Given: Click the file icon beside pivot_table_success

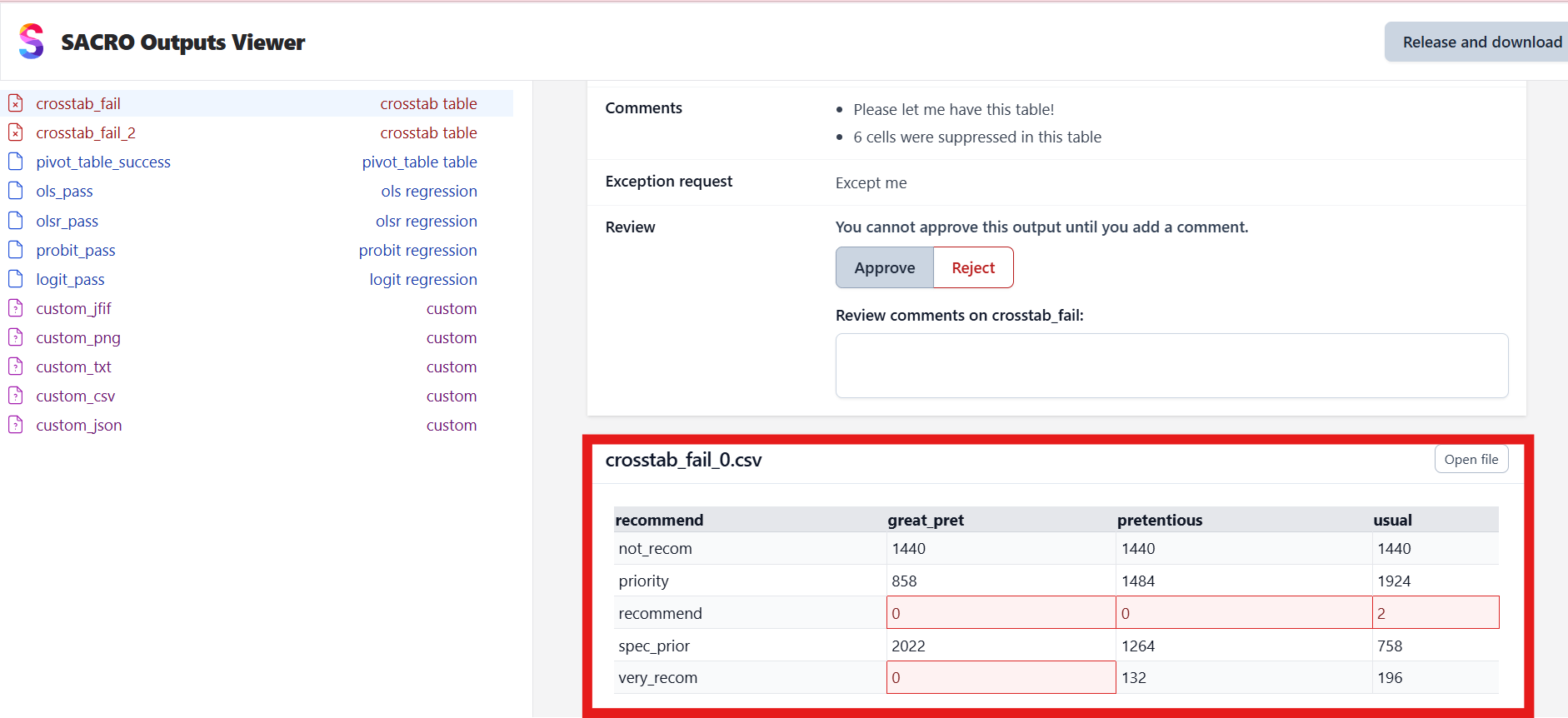Looking at the screenshot, I should coord(16,162).
